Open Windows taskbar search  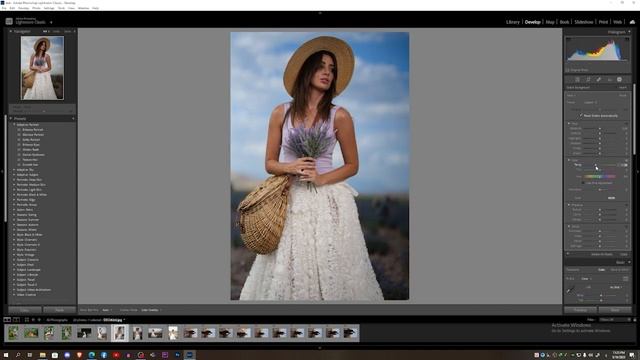pyautogui.click(x=18, y=355)
